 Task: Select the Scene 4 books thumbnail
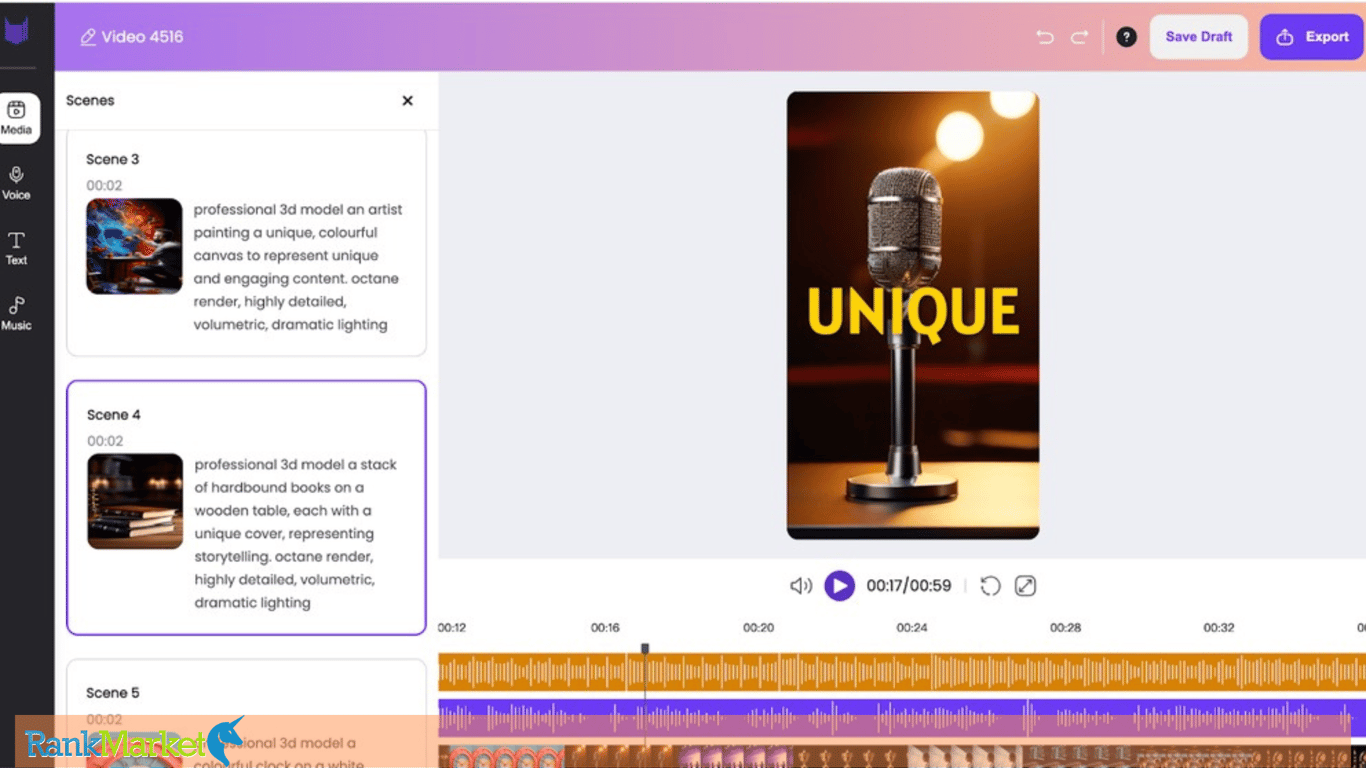(135, 501)
